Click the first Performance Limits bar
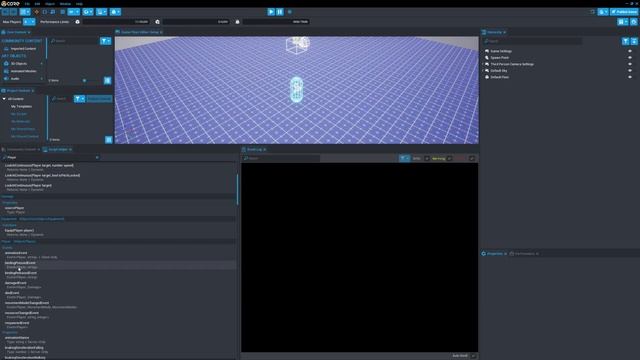 (x=116, y=22)
